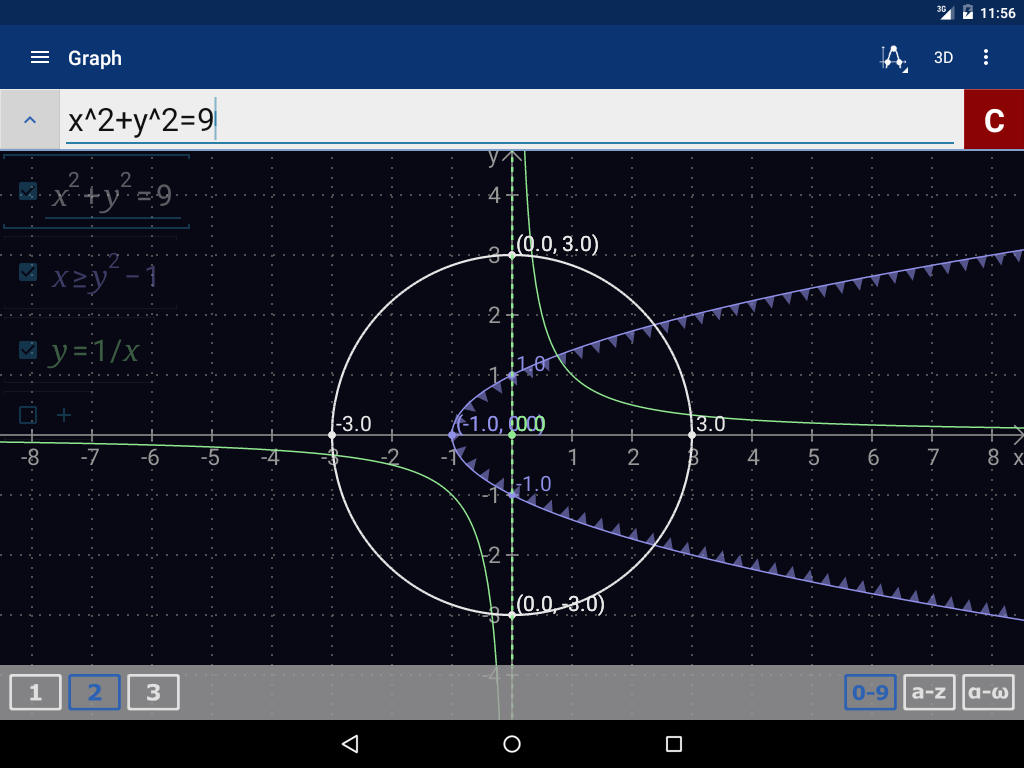Switch to 3D graph mode

943,58
